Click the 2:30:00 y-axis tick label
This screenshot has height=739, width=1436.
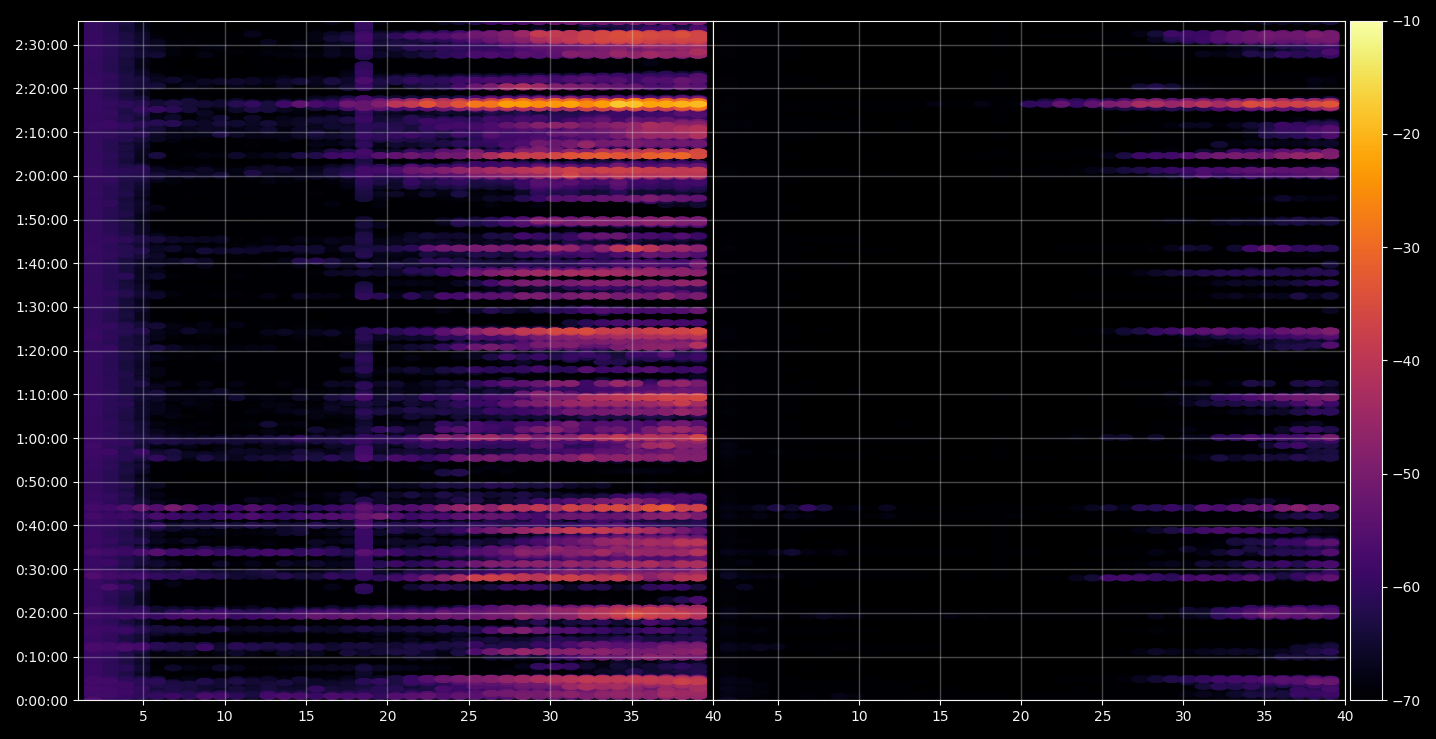[42, 45]
